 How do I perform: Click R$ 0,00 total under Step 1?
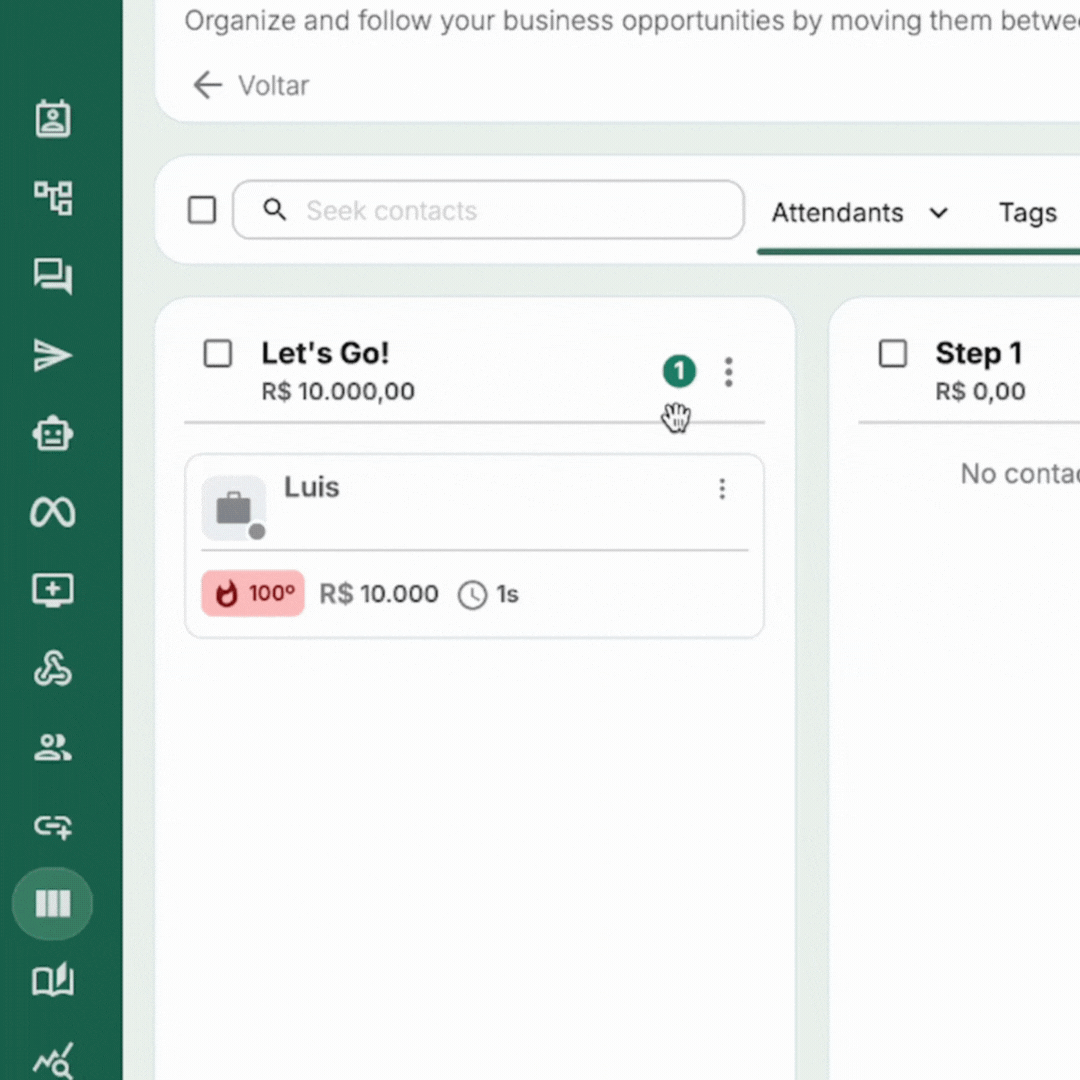(x=980, y=391)
